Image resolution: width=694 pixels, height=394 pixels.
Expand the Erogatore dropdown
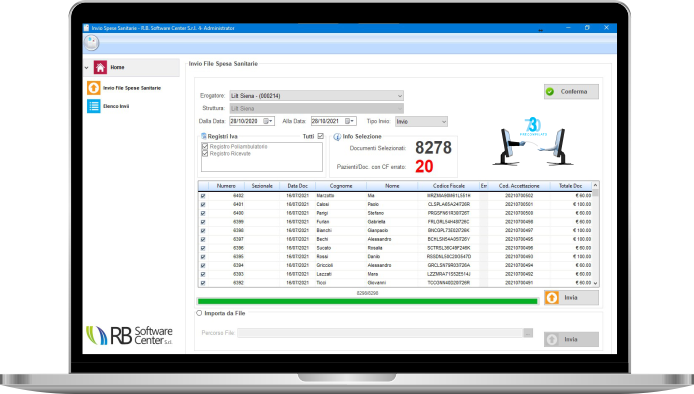399,96
